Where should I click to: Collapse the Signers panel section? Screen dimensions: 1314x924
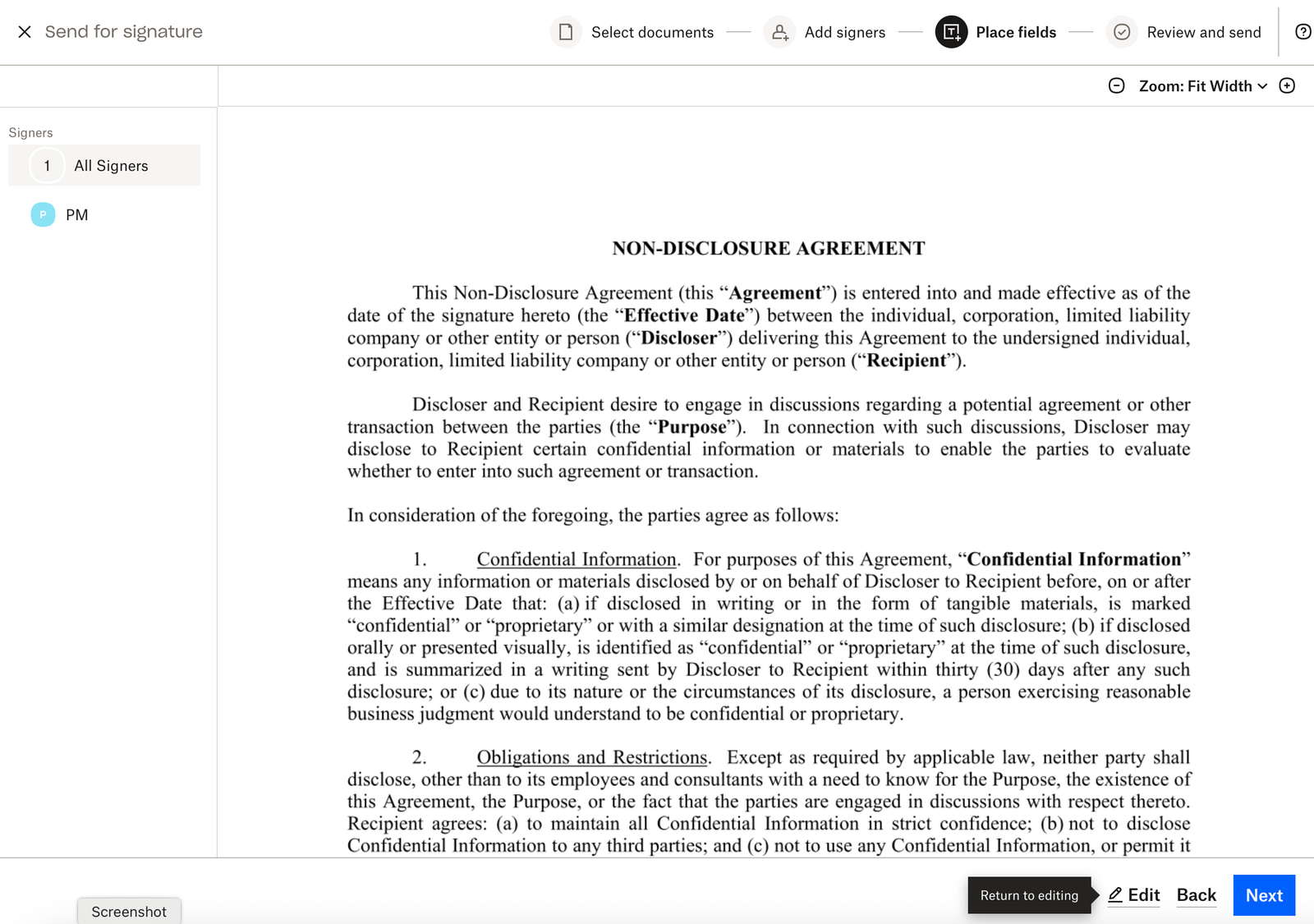coord(30,131)
